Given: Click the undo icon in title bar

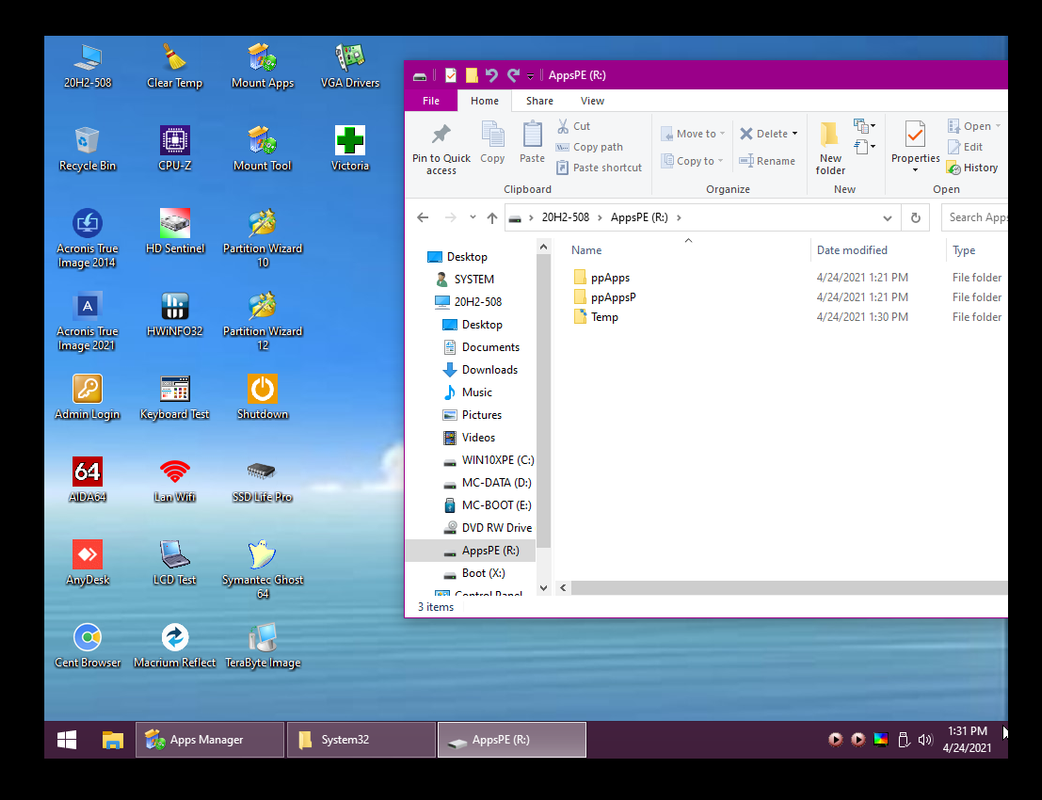Looking at the screenshot, I should tap(491, 75).
